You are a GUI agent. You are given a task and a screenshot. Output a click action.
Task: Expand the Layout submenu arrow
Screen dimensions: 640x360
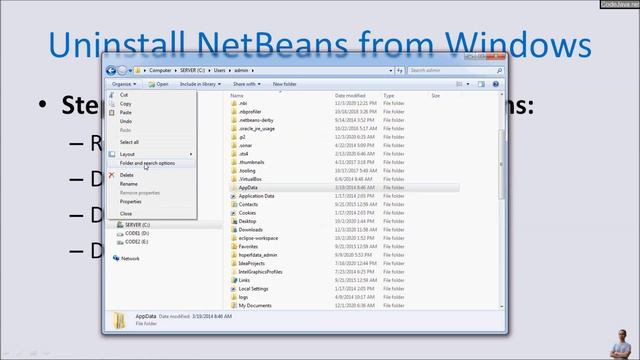click(x=191, y=154)
